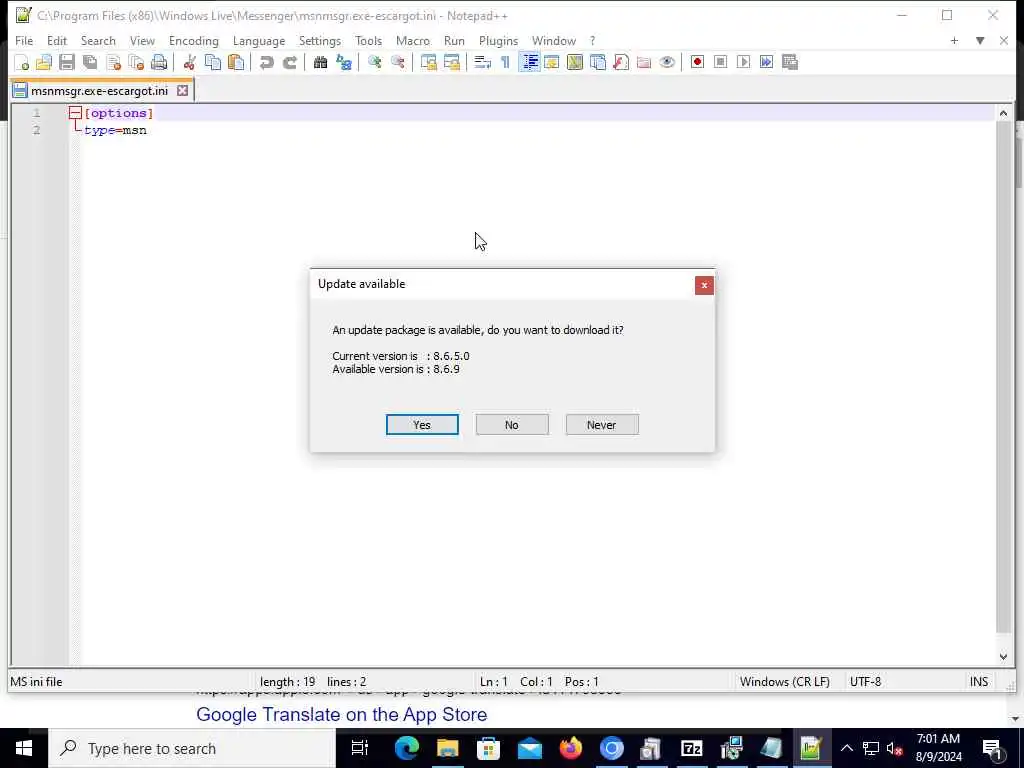Open the Macro menu
1024x768 pixels.
(413, 40)
